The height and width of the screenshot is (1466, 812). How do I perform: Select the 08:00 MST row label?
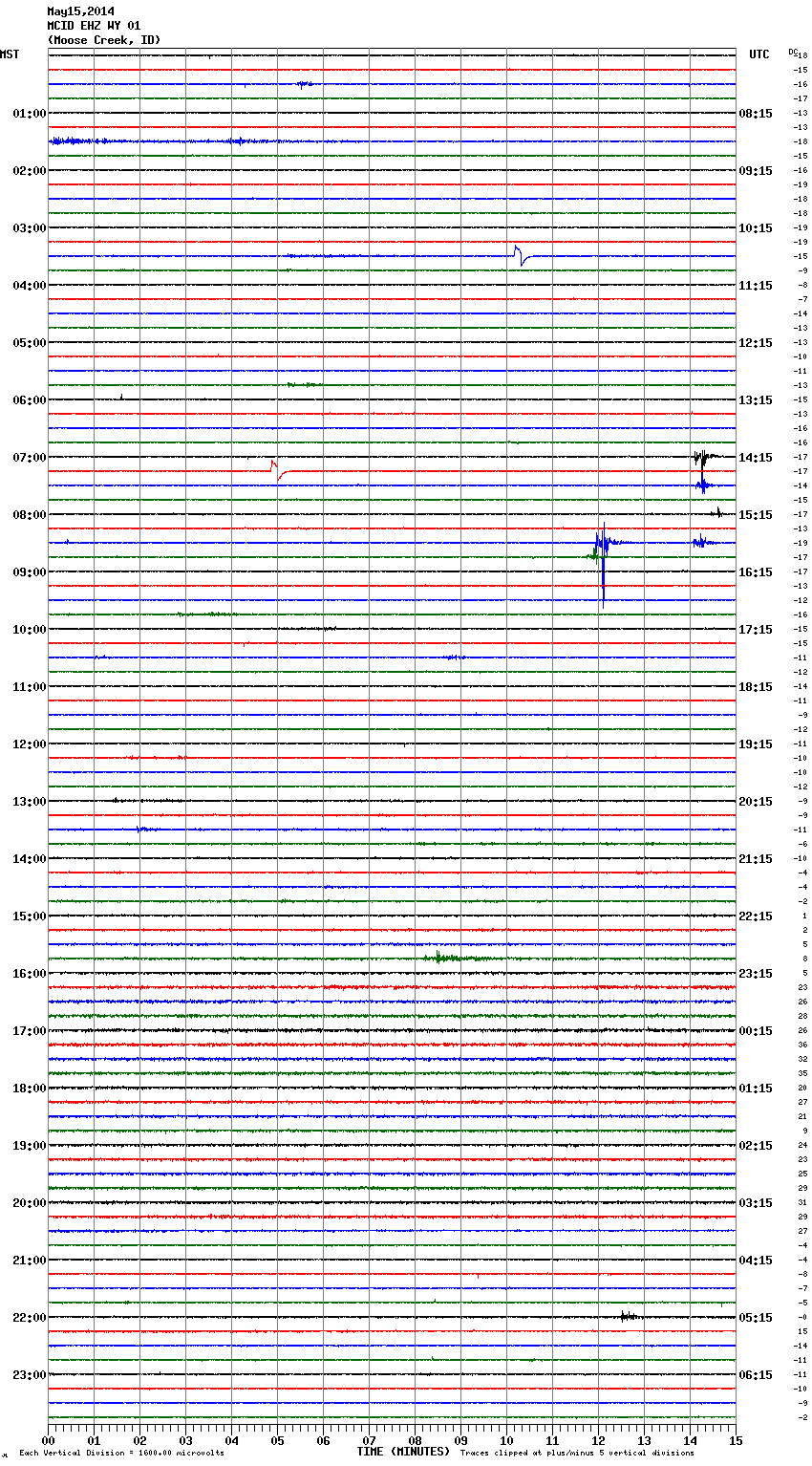tap(30, 515)
